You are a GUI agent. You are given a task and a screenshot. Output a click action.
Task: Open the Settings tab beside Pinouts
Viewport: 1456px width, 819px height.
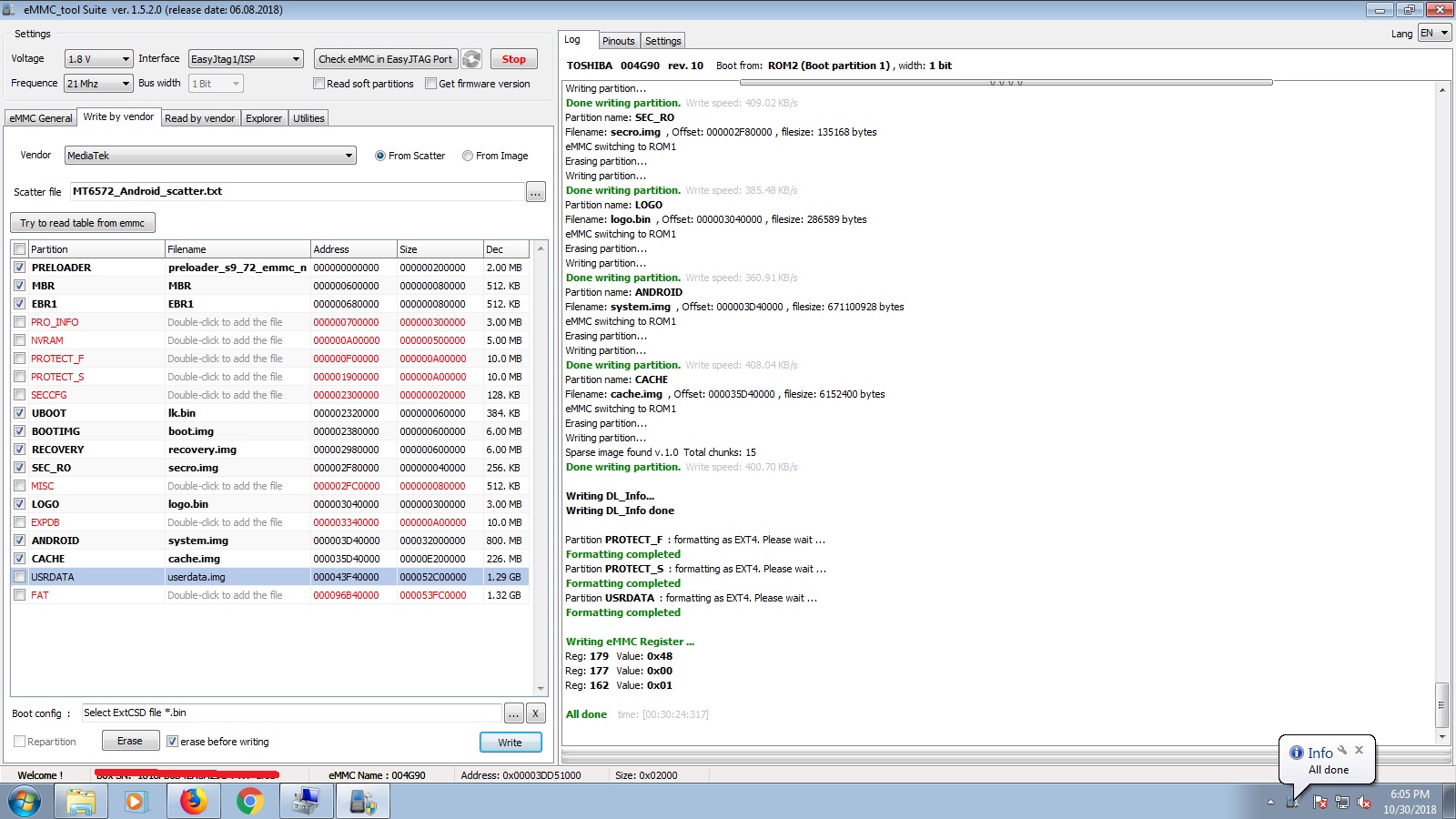pyautogui.click(x=663, y=41)
